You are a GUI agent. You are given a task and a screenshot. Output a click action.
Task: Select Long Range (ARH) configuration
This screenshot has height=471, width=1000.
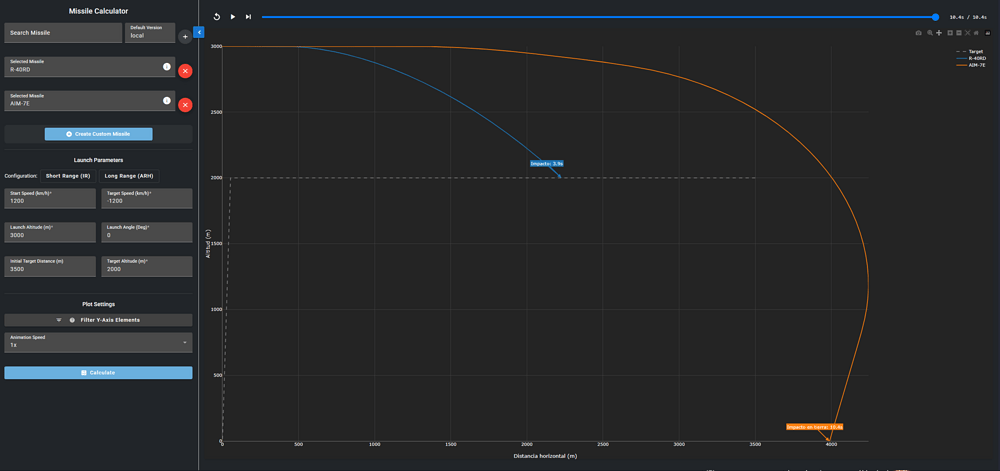click(x=129, y=176)
